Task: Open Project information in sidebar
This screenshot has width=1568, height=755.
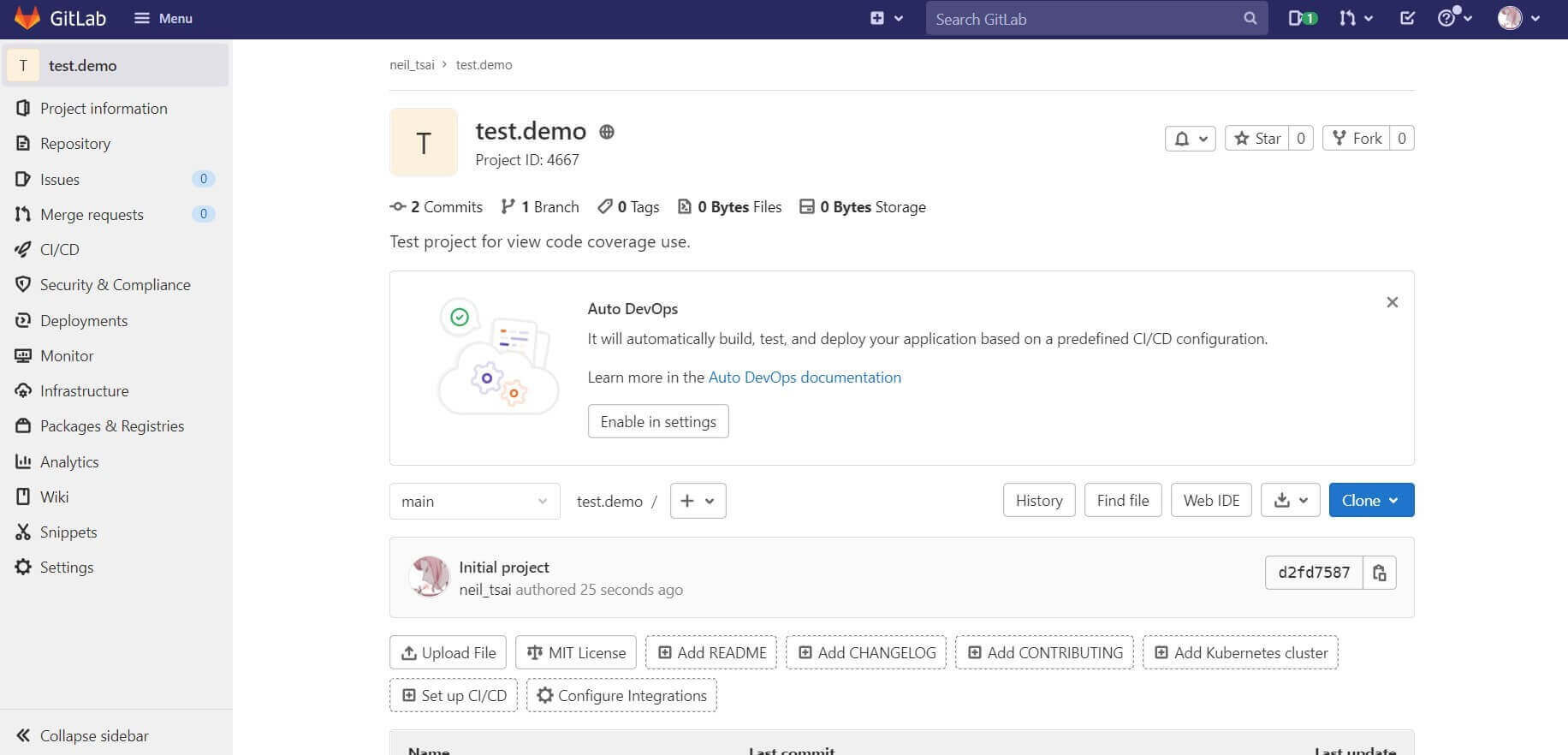Action: (x=116, y=109)
